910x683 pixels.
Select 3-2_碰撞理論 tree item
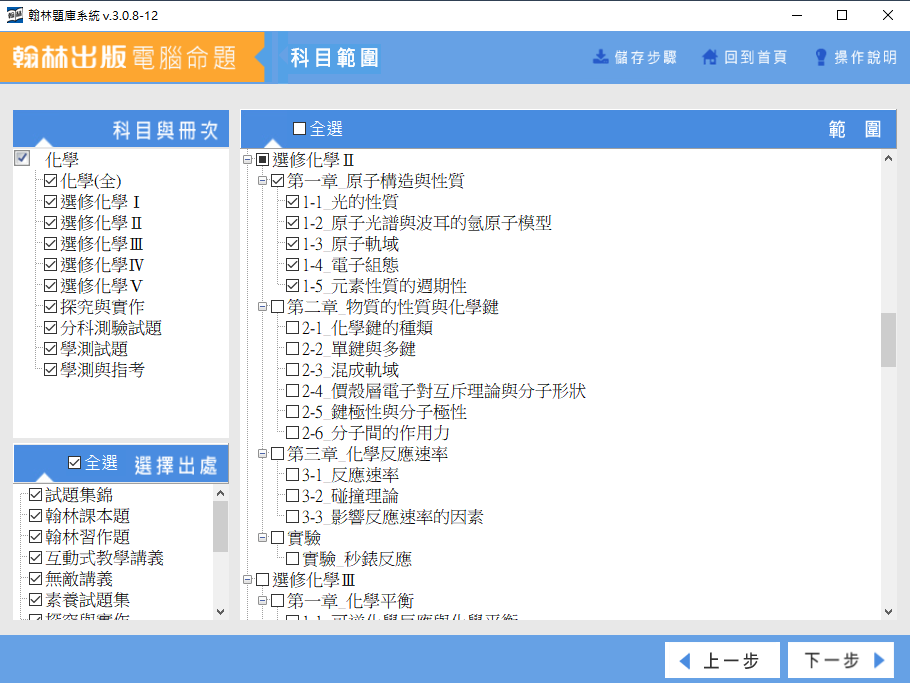(351, 496)
